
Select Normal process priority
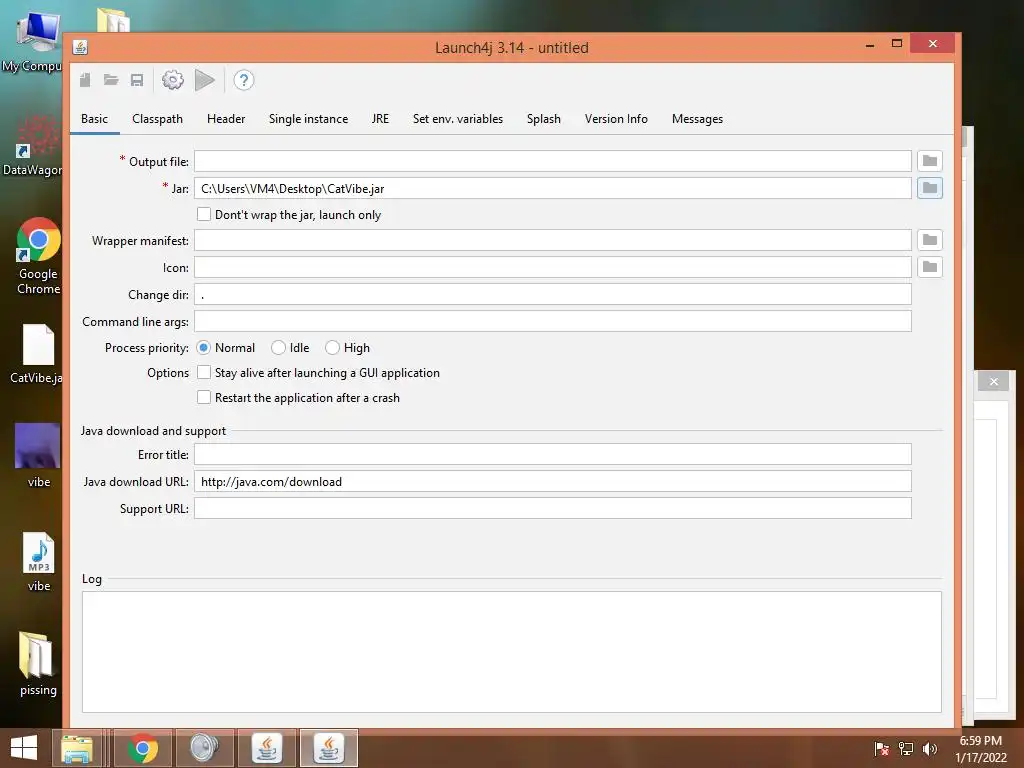pos(203,347)
